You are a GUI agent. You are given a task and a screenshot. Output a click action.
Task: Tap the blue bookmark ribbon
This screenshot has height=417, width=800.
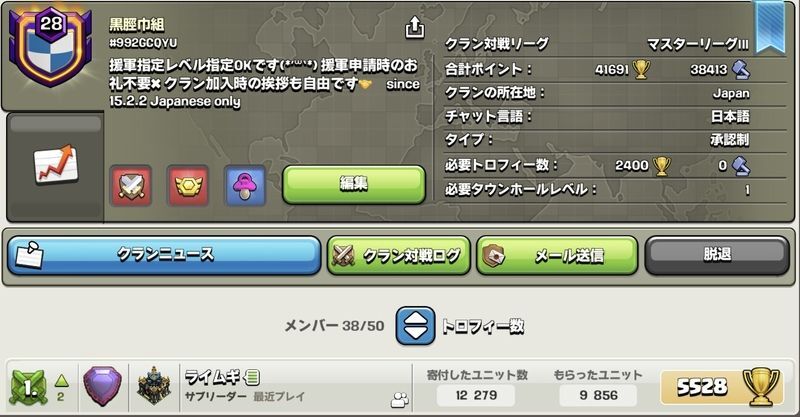(x=770, y=27)
